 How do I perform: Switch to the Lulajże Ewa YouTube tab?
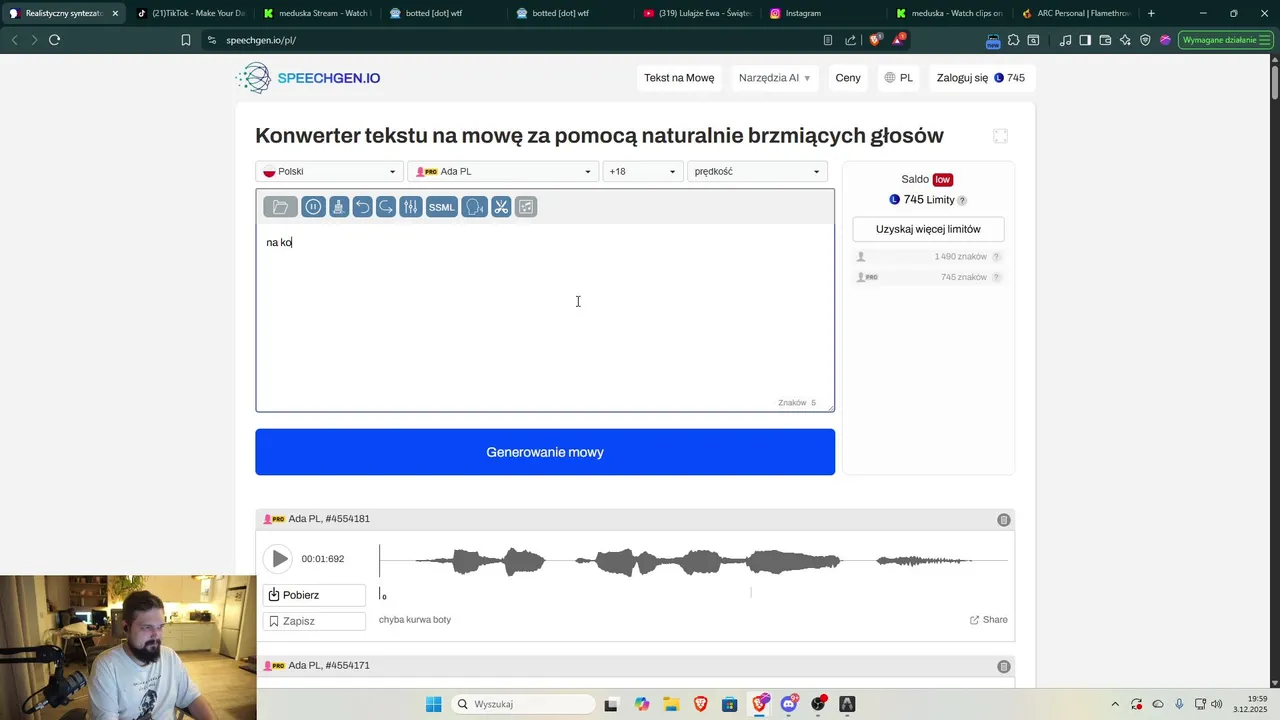pyautogui.click(x=696, y=13)
